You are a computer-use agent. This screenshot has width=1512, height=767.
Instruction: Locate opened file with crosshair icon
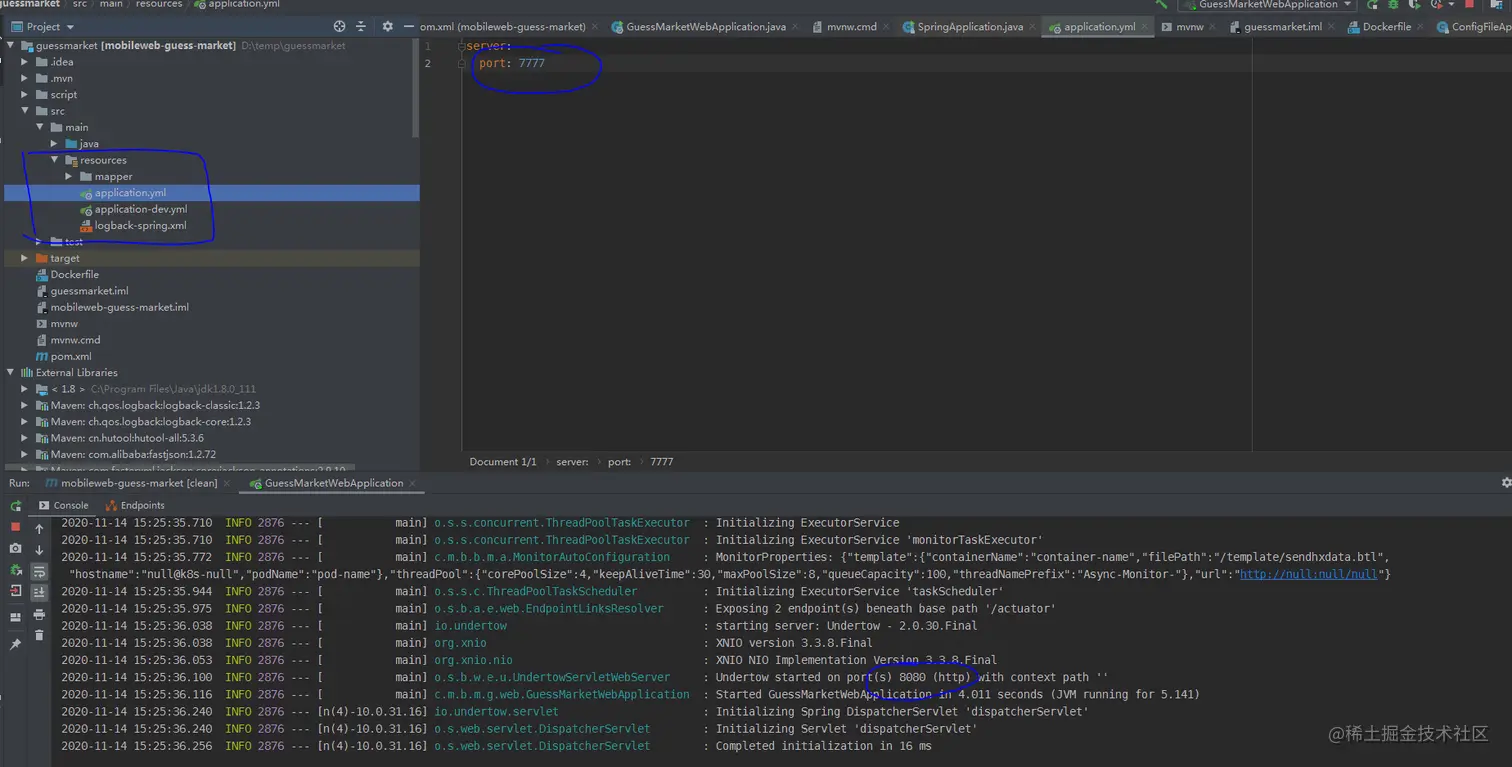point(339,26)
